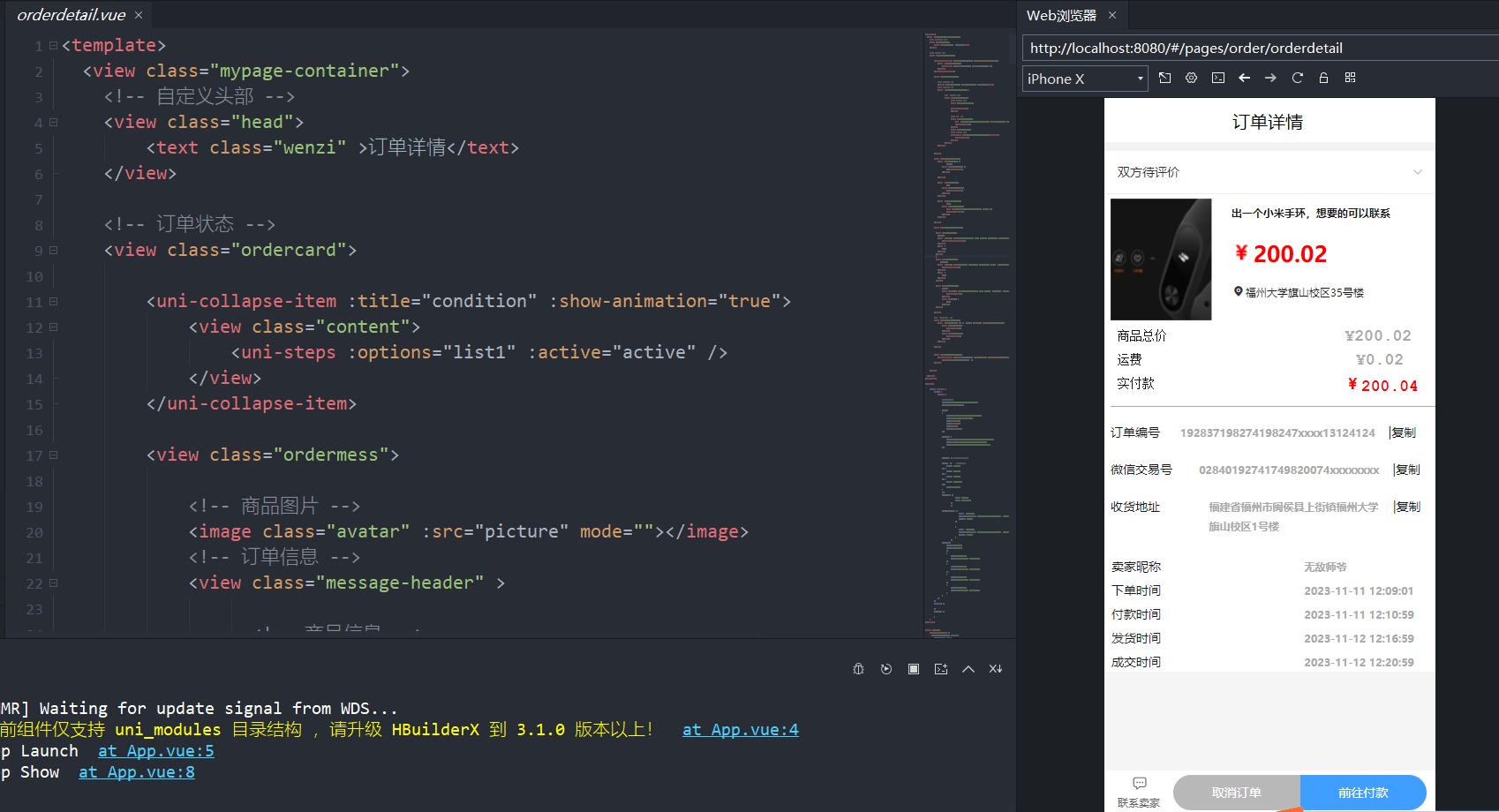The image size is (1499, 812).
Task: Open the iPhone X device dropdown
Action: pos(1085,79)
